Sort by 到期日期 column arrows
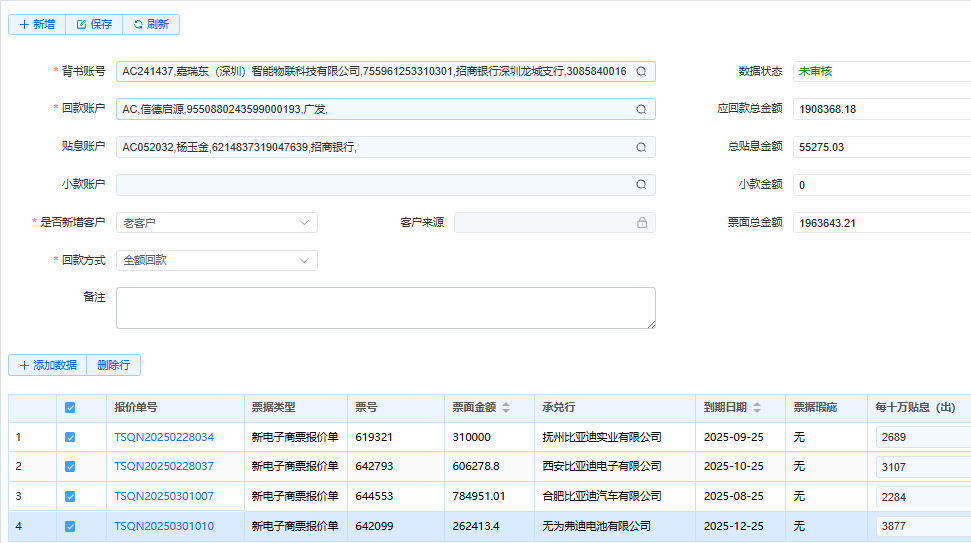 756,408
